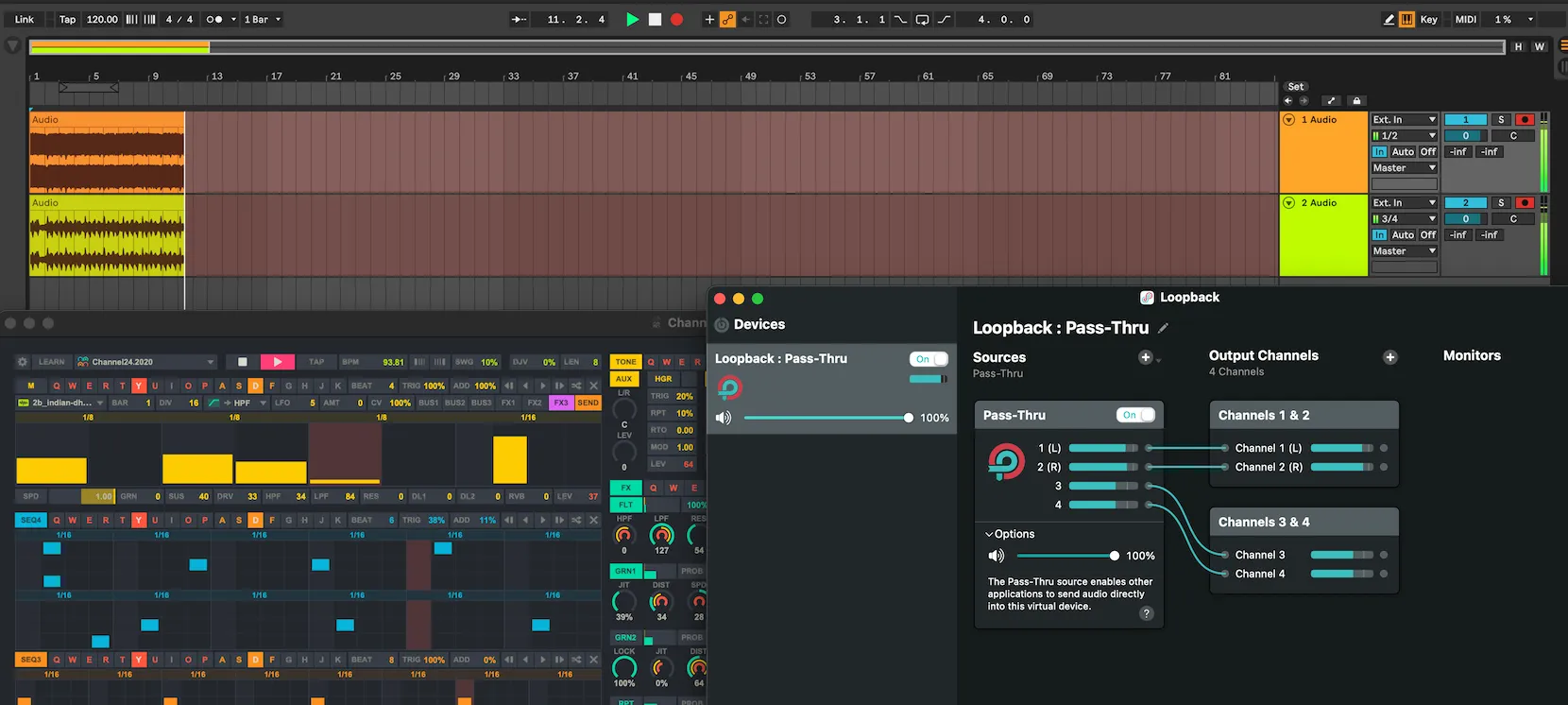Select the FX tab in Channel24
The height and width of the screenshot is (705, 1568).
tap(625, 488)
